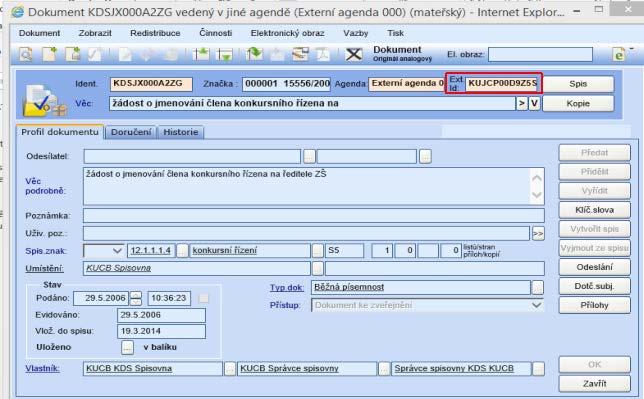Viewport: 644px width, 399px height.
Task: Click the Internet Explorer logo in title bar
Action: (18, 12)
